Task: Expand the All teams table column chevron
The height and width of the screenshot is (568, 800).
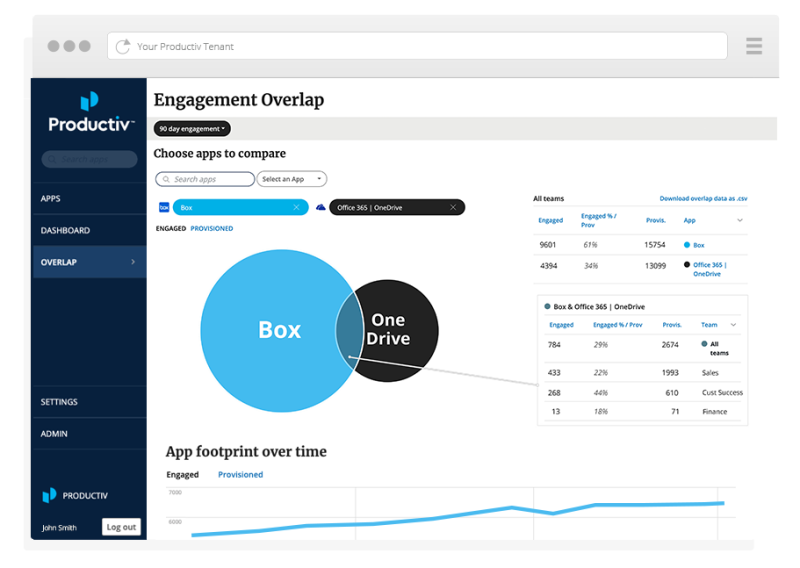Action: click(x=740, y=220)
